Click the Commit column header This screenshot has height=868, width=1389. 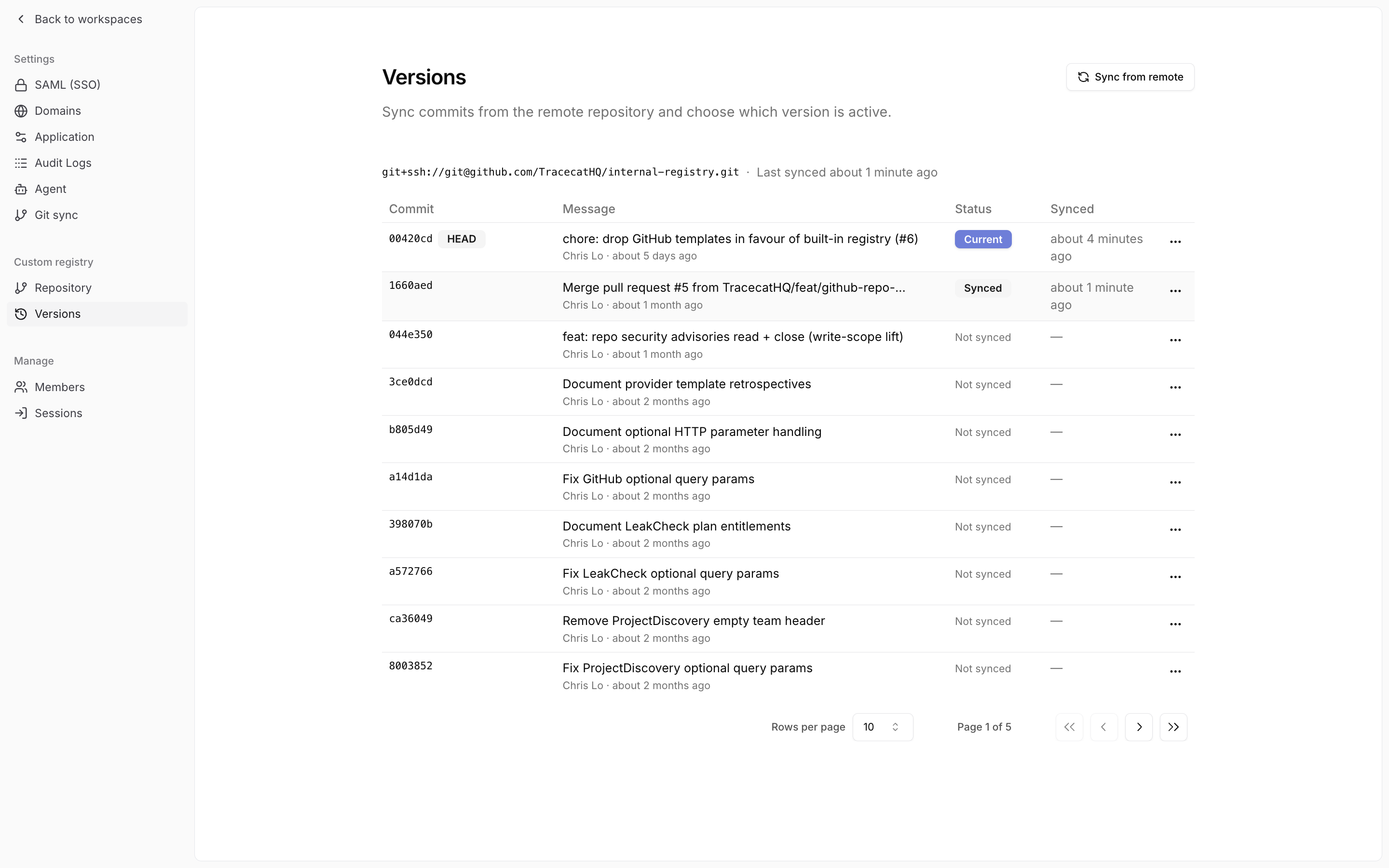pos(411,209)
